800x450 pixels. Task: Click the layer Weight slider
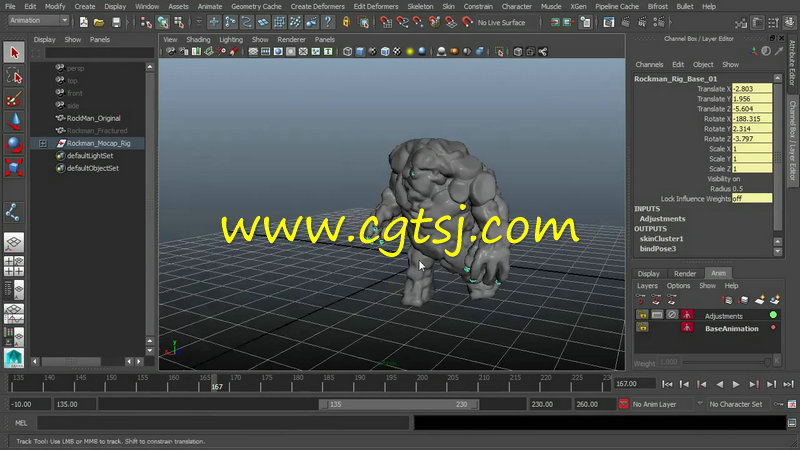726,362
